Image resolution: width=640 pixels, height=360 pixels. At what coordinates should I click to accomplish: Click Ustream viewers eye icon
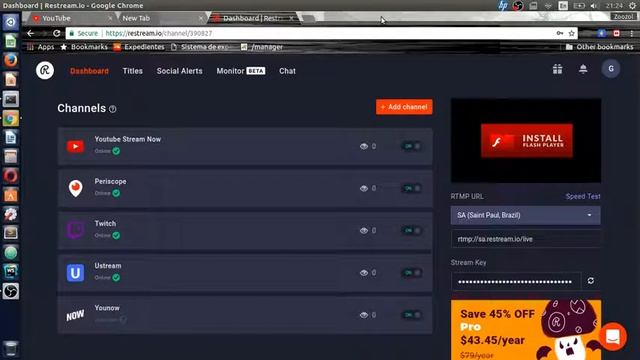pyautogui.click(x=364, y=273)
